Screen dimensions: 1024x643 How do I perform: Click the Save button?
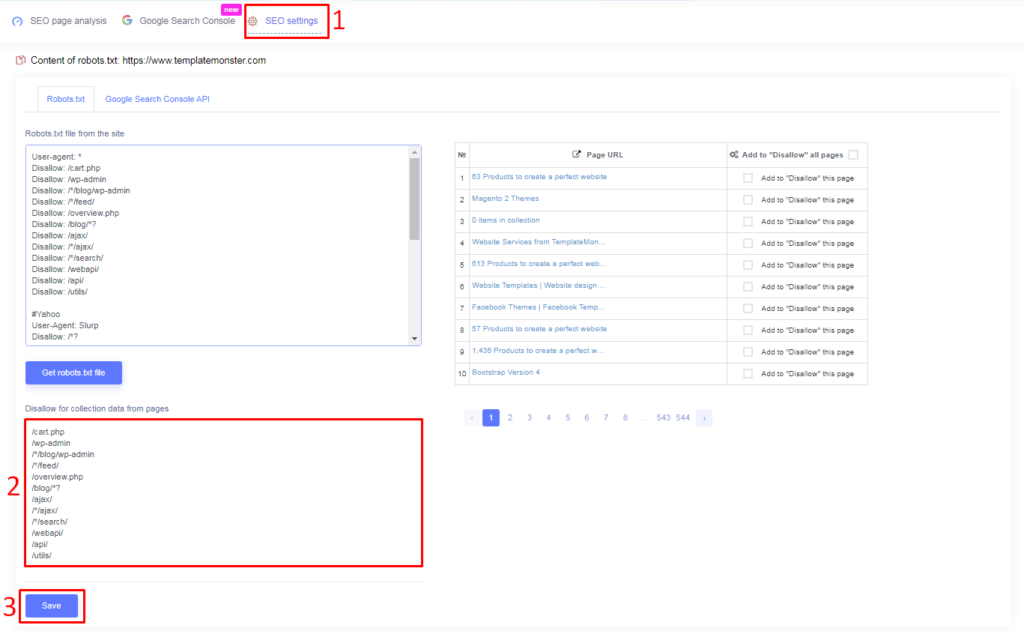[51, 605]
